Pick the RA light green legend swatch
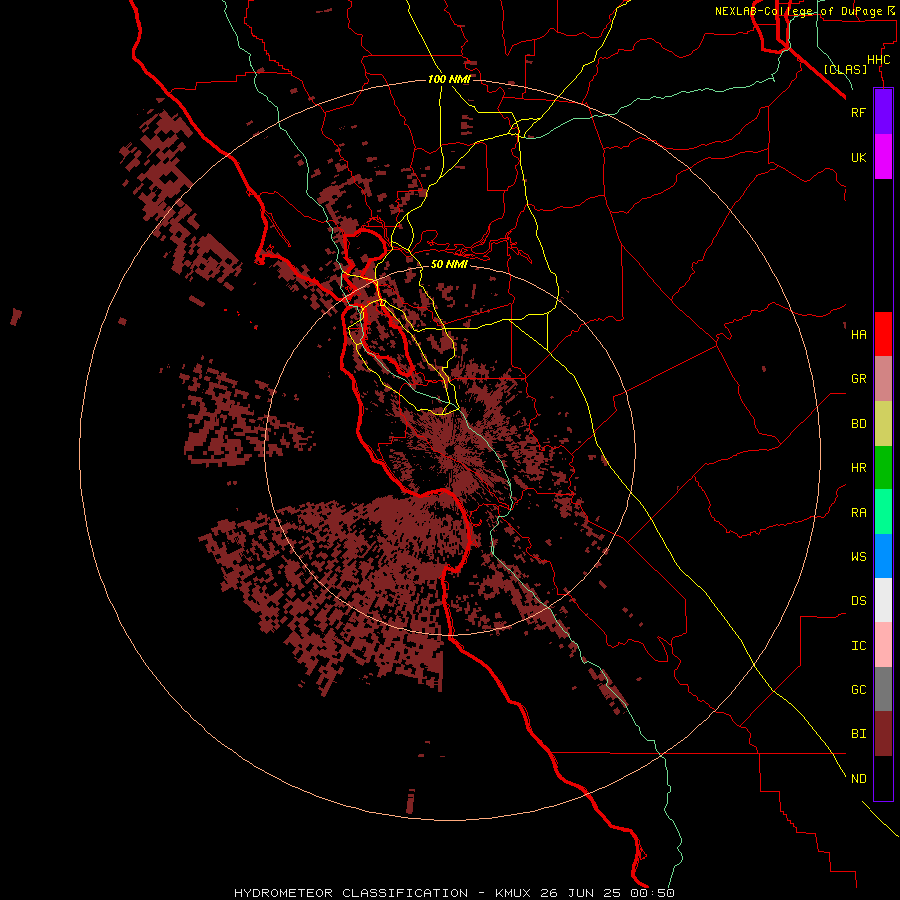Image resolution: width=900 pixels, height=900 pixels. click(883, 512)
